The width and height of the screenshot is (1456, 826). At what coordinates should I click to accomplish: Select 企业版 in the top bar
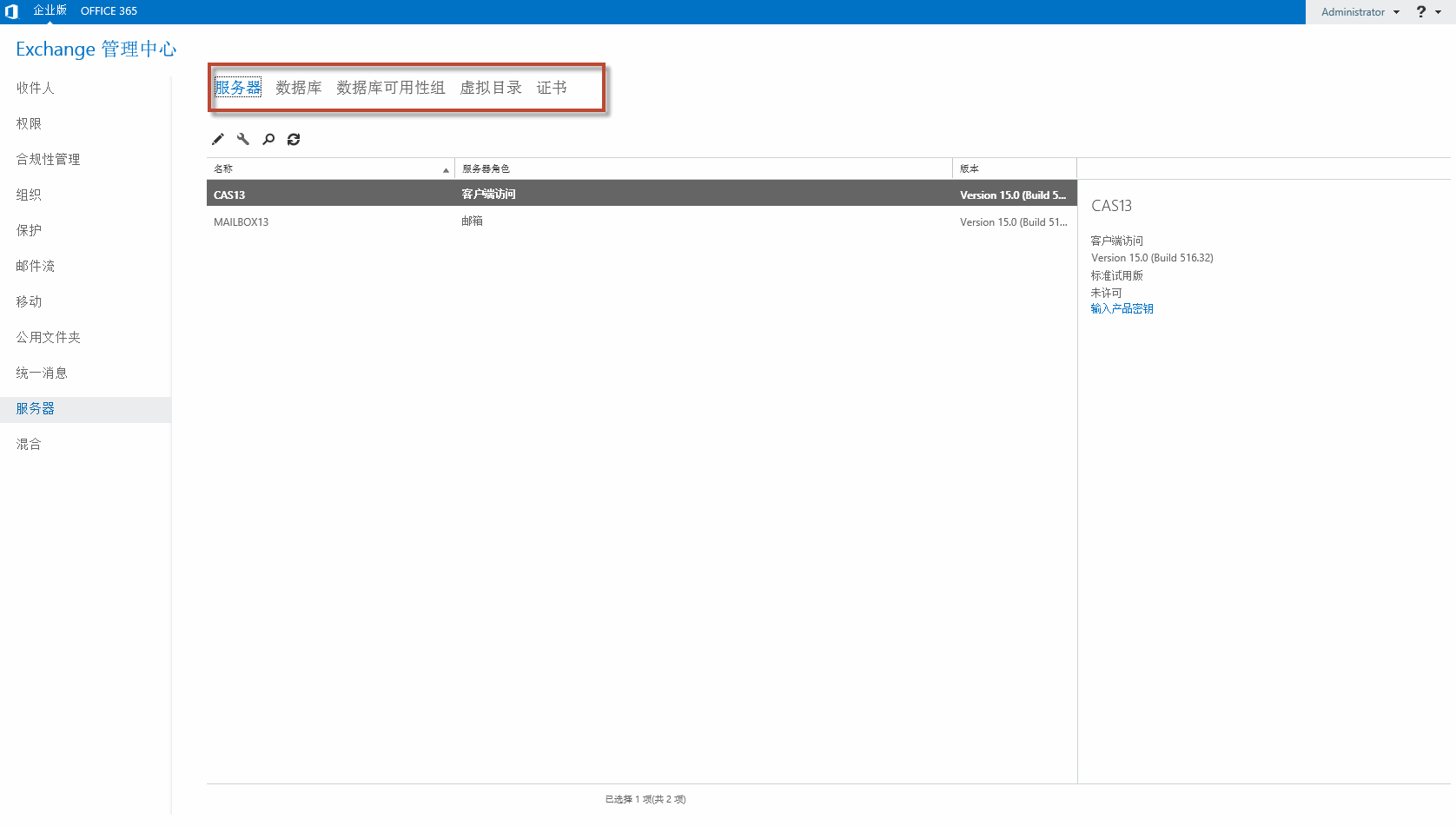50,10
